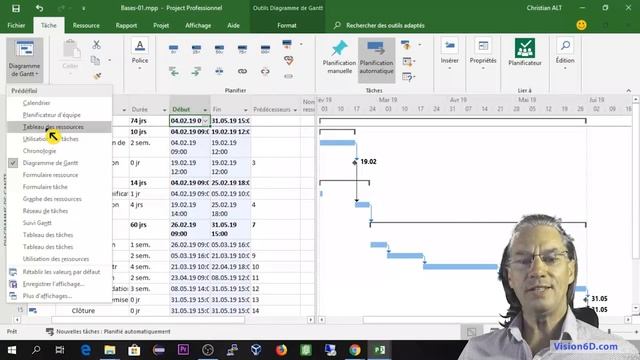The width and height of the screenshot is (640, 360).
Task: Open date picker in 04.02.19 Début cell
Action: point(205,121)
